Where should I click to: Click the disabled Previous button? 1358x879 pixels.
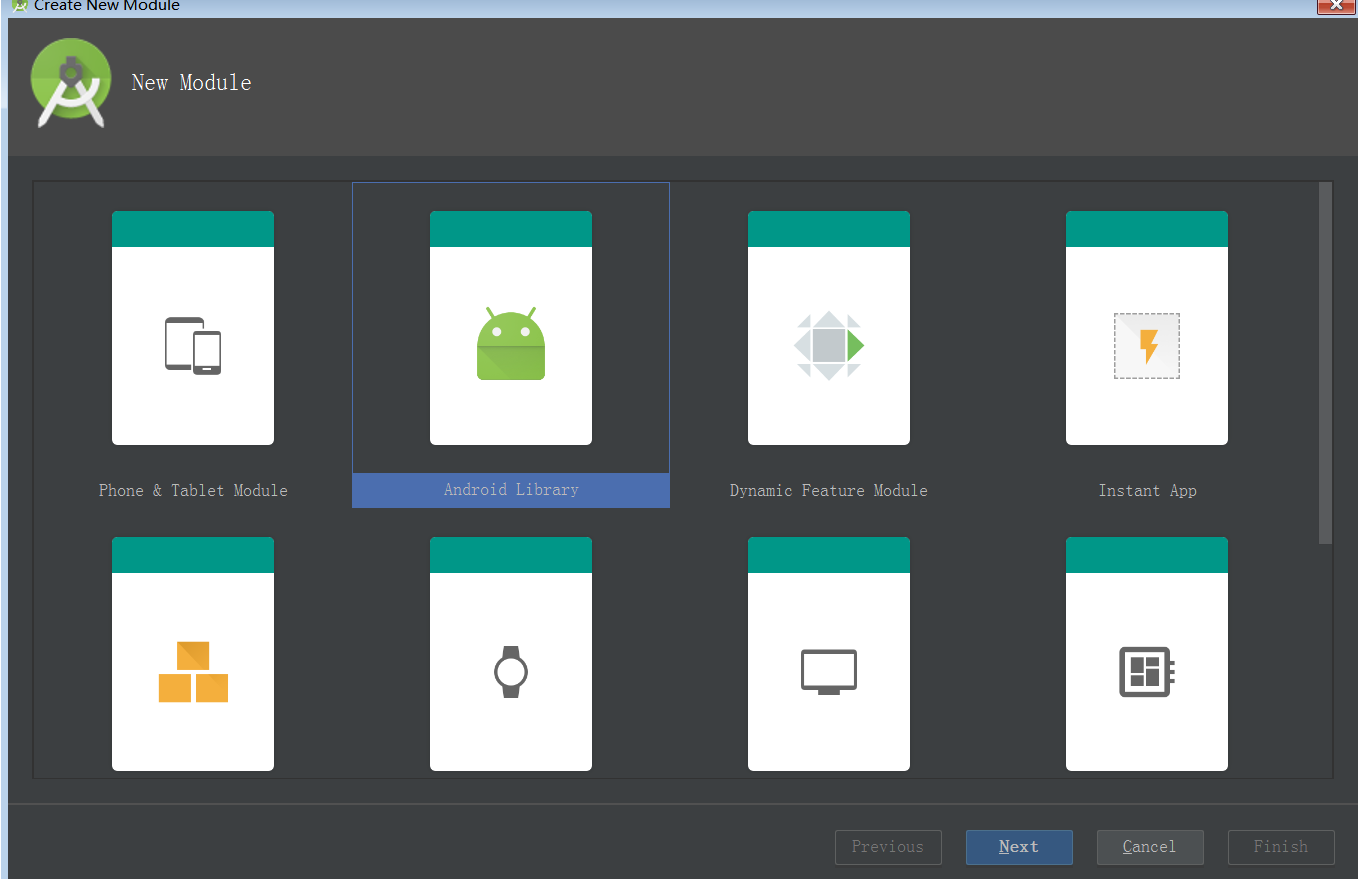888,847
